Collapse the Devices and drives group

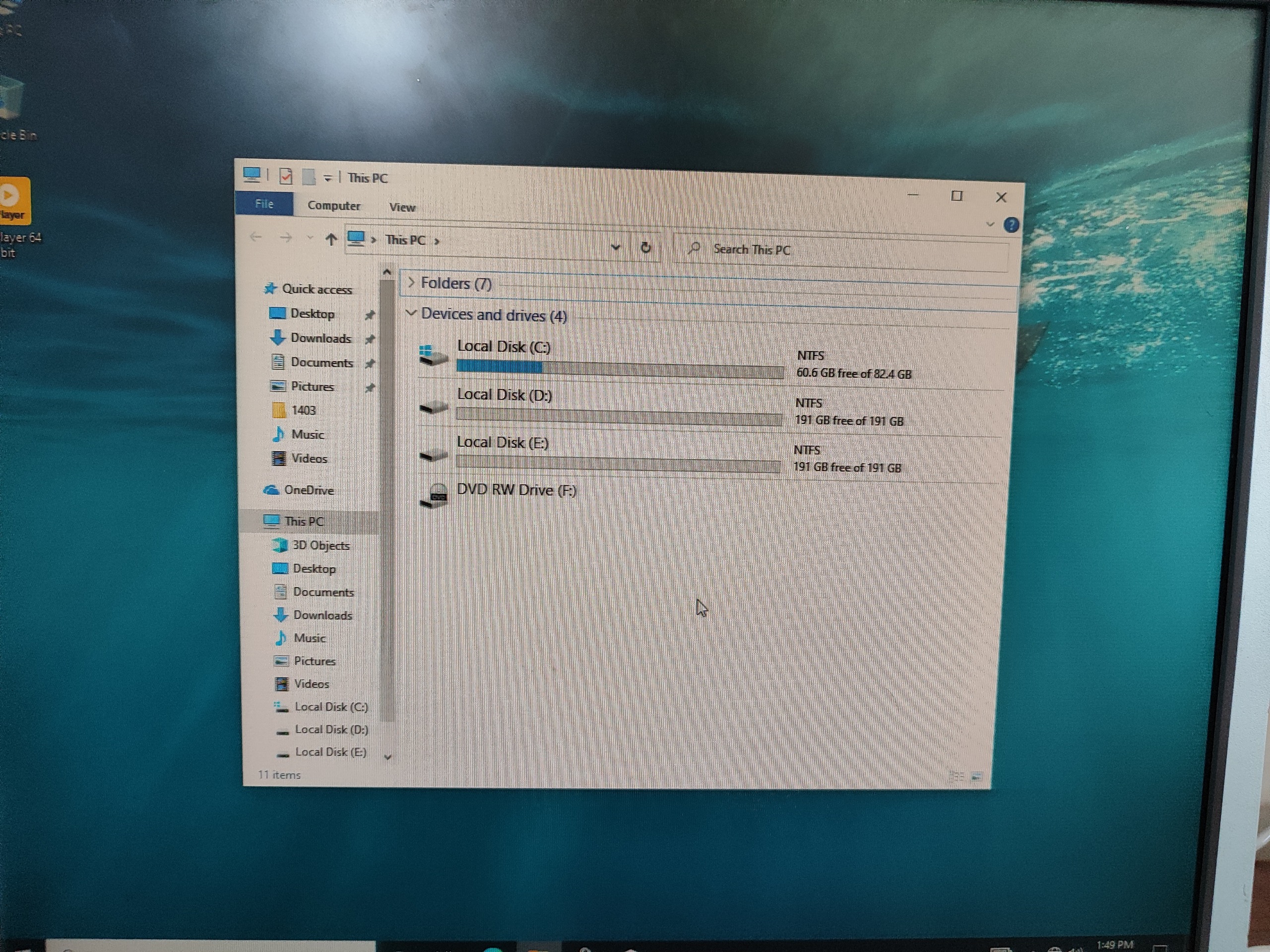pos(410,313)
